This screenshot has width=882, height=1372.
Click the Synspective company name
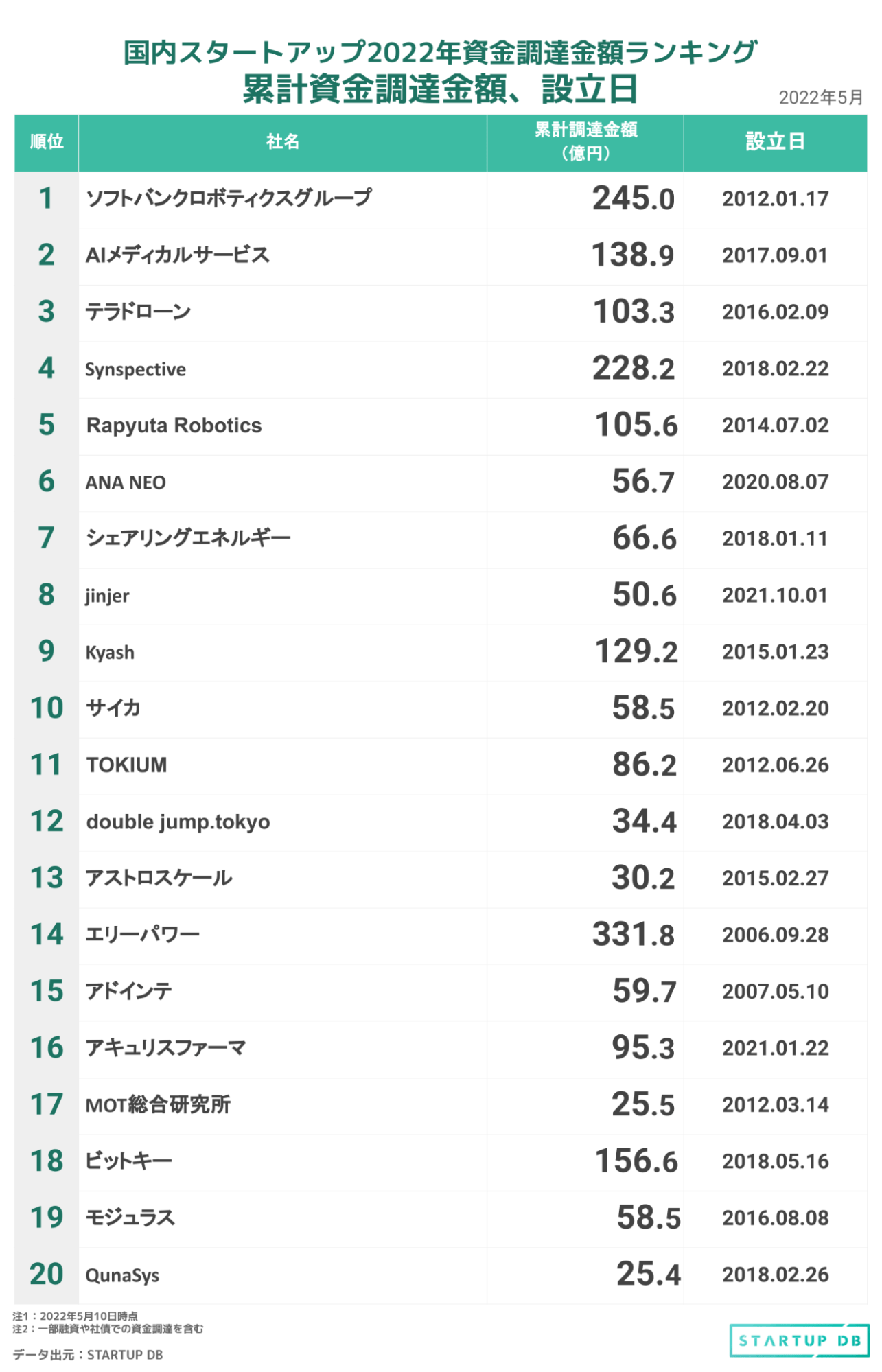(x=135, y=369)
